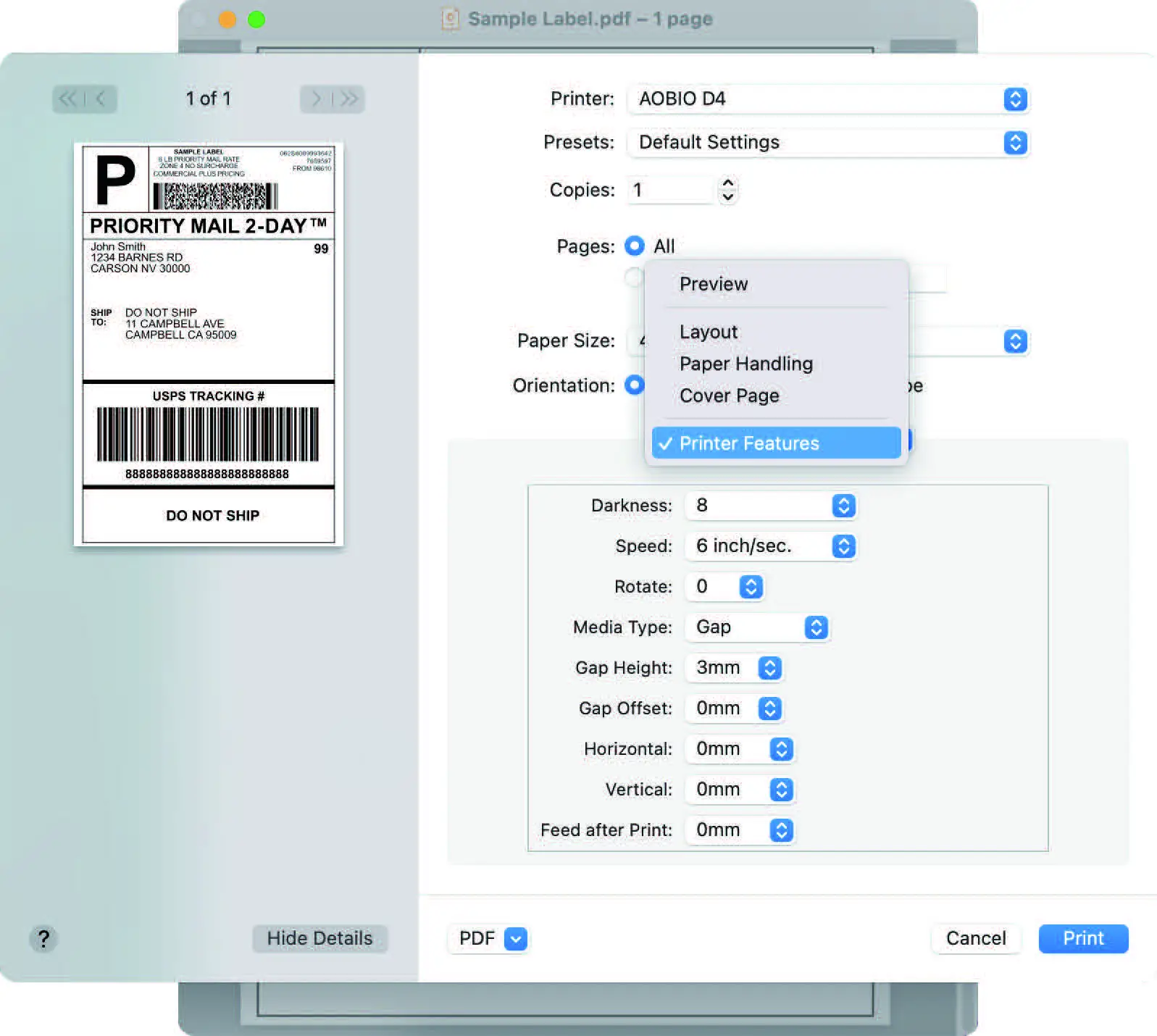1157x1036 pixels.
Task: Click the "Copies:" label
Action: (x=582, y=190)
